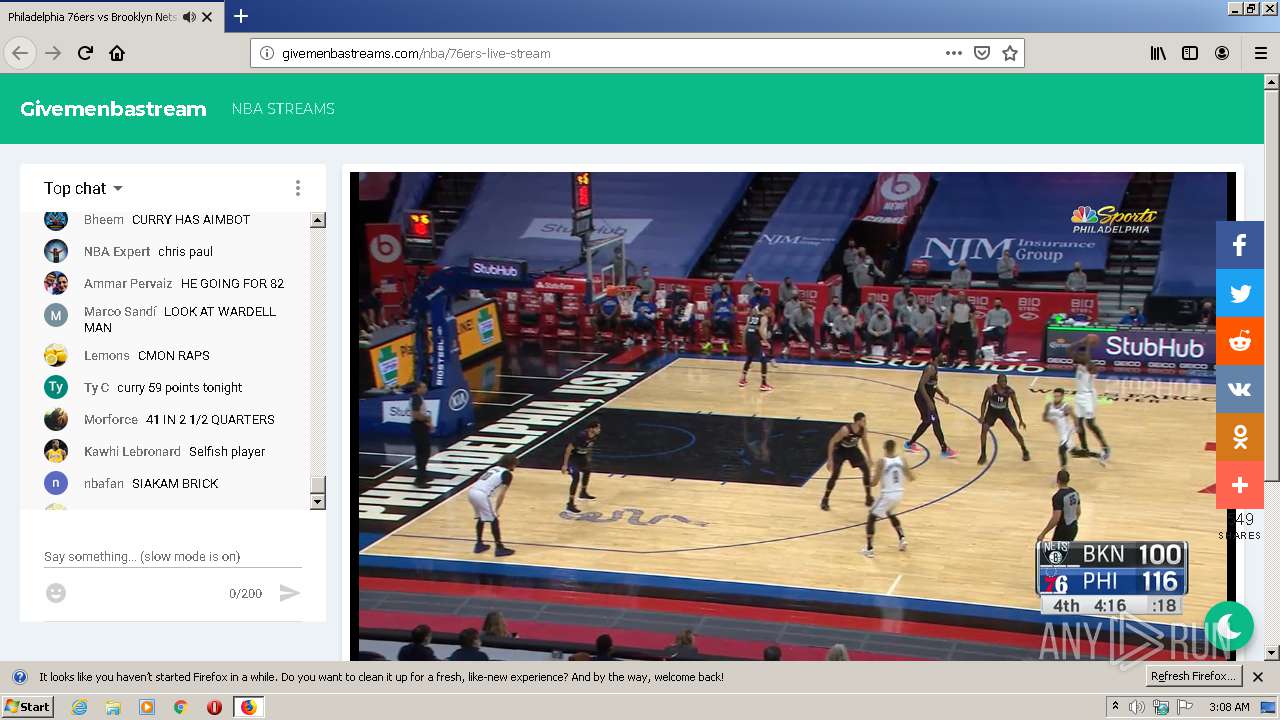This screenshot has width=1280, height=720.
Task: Open more sharing options plus button
Action: tap(1240, 485)
